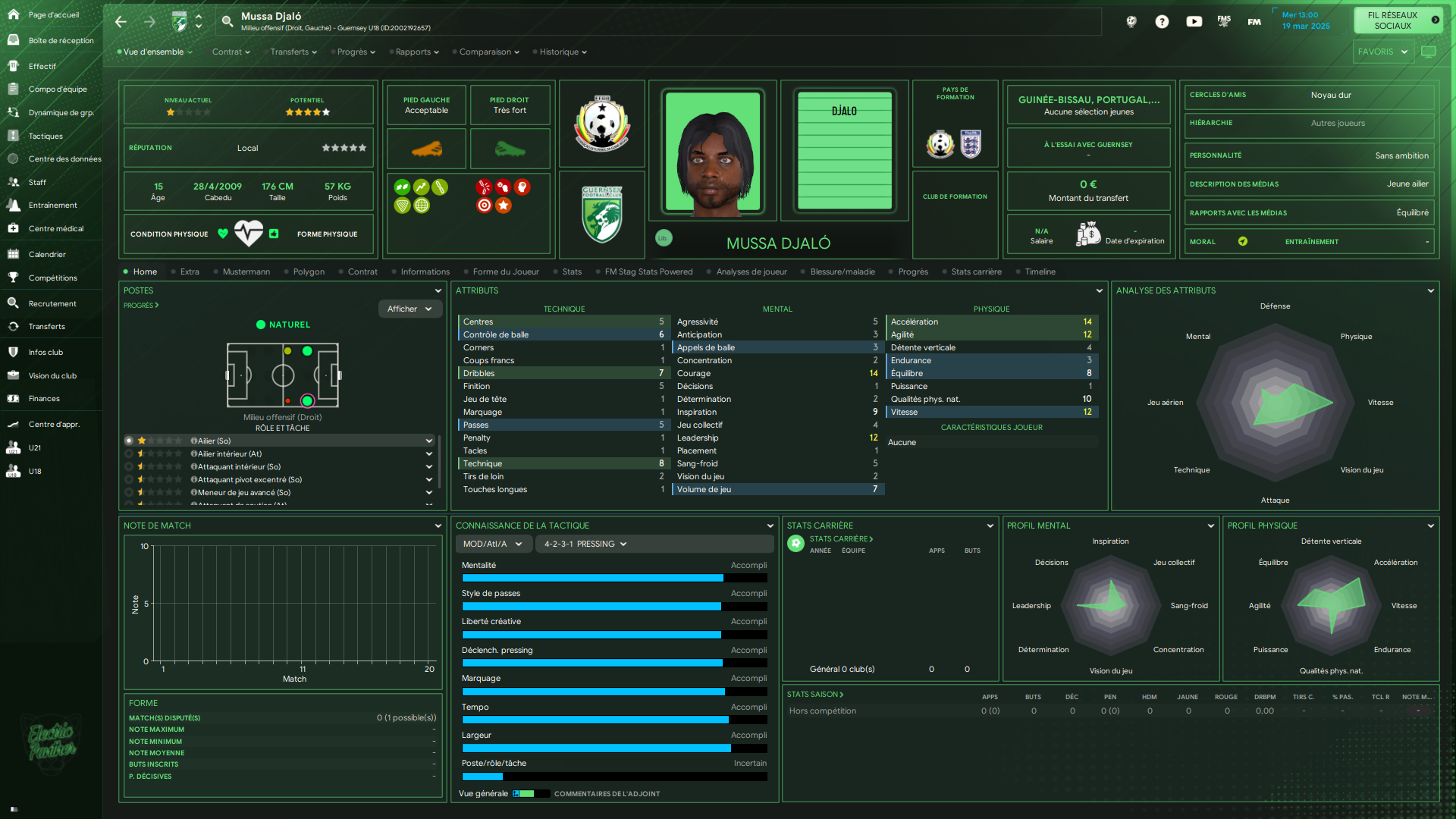Switch to the Polygon tab
The image size is (1456, 819).
[308, 271]
